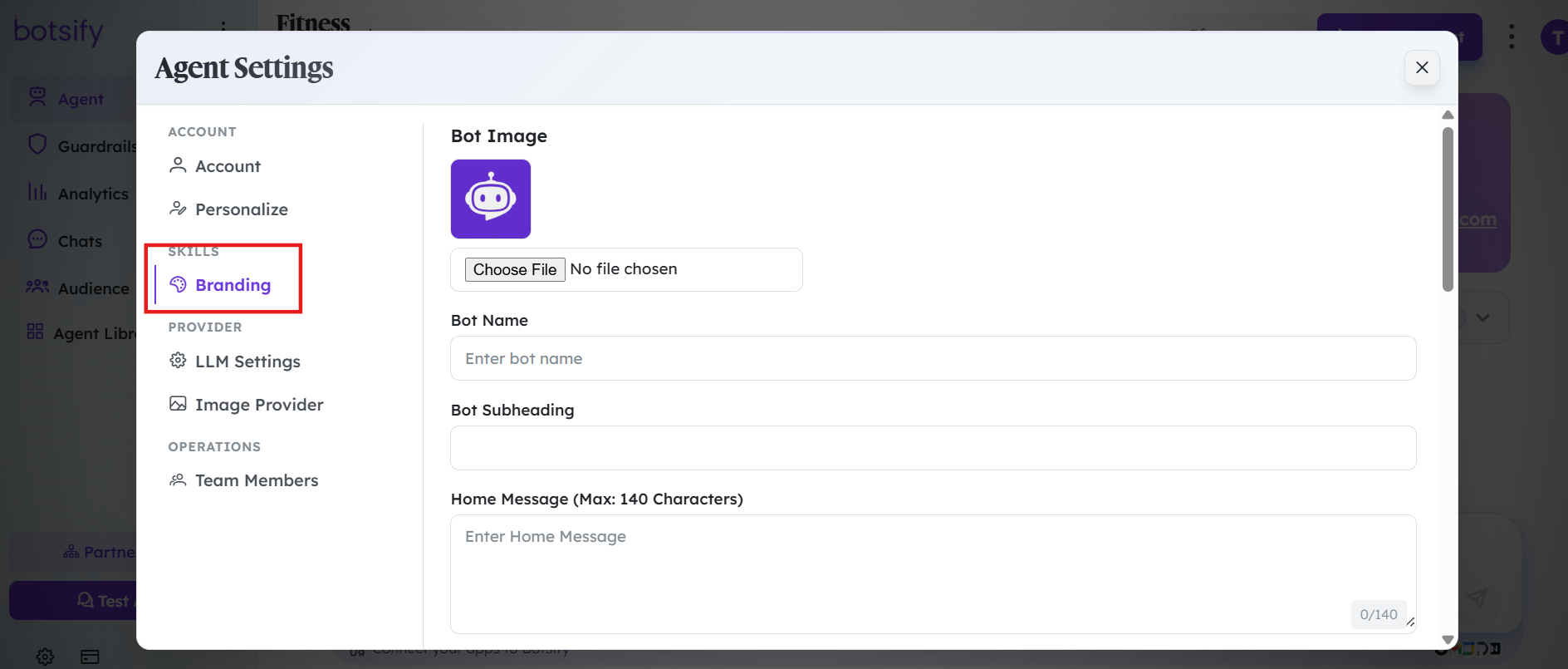
Task: Click the 0/140 character counter
Action: pos(1379,614)
